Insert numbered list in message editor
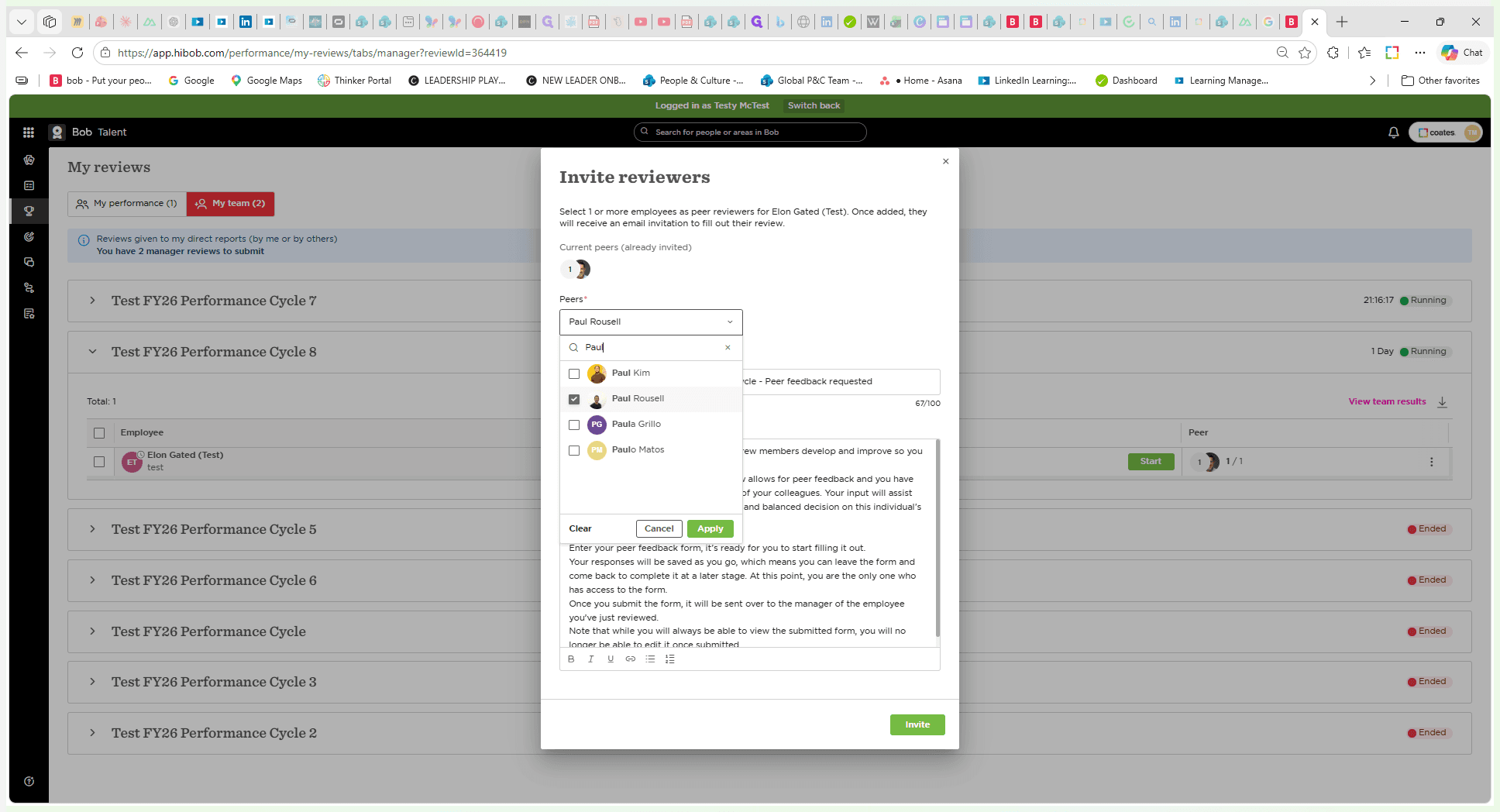The height and width of the screenshot is (812, 1500). (x=670, y=659)
